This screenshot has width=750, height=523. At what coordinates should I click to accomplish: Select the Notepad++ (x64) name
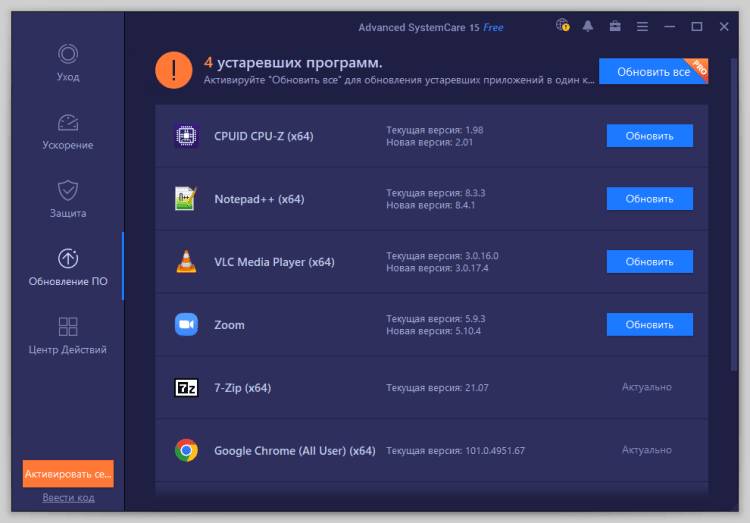(259, 199)
